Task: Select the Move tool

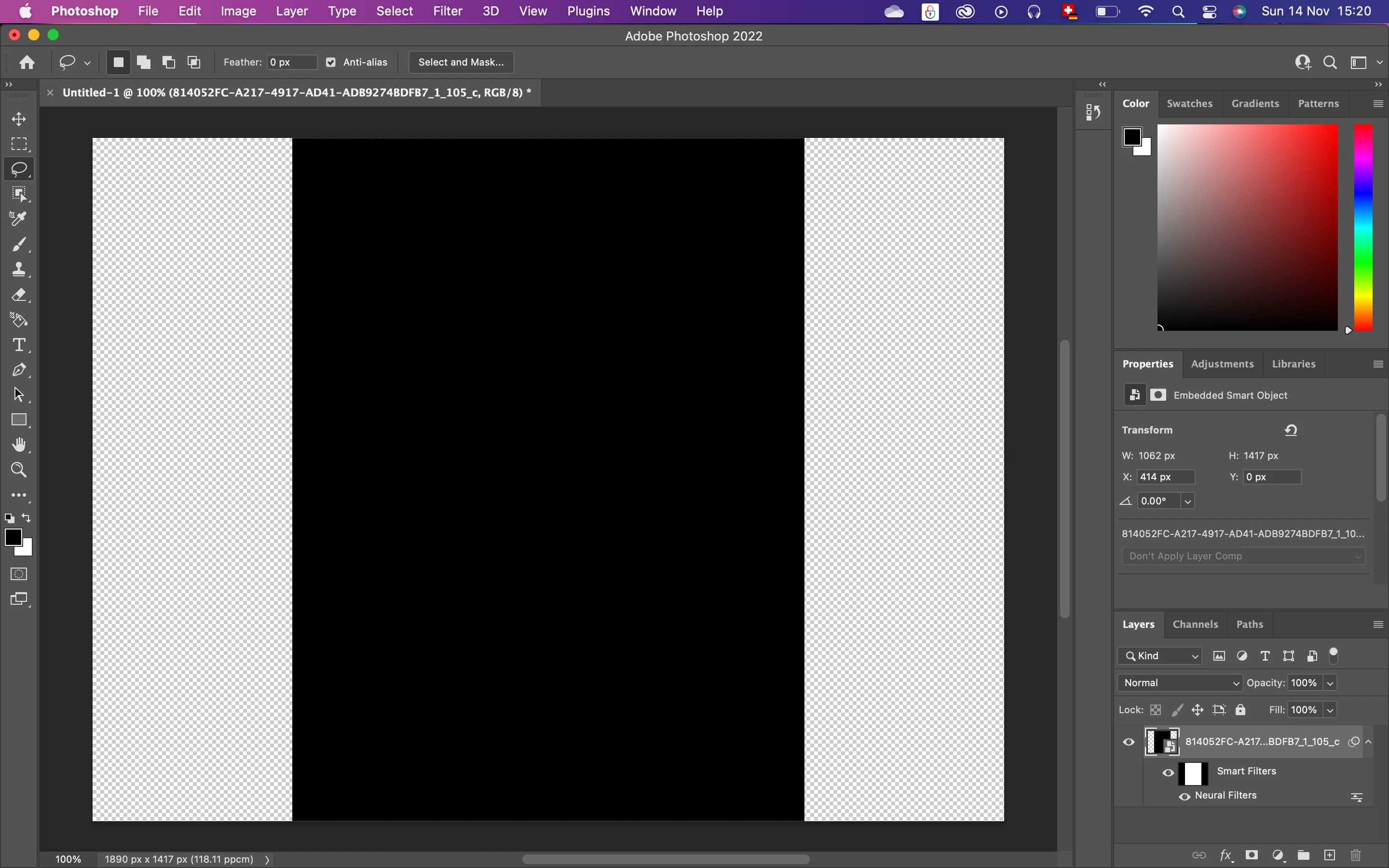Action: 19,119
